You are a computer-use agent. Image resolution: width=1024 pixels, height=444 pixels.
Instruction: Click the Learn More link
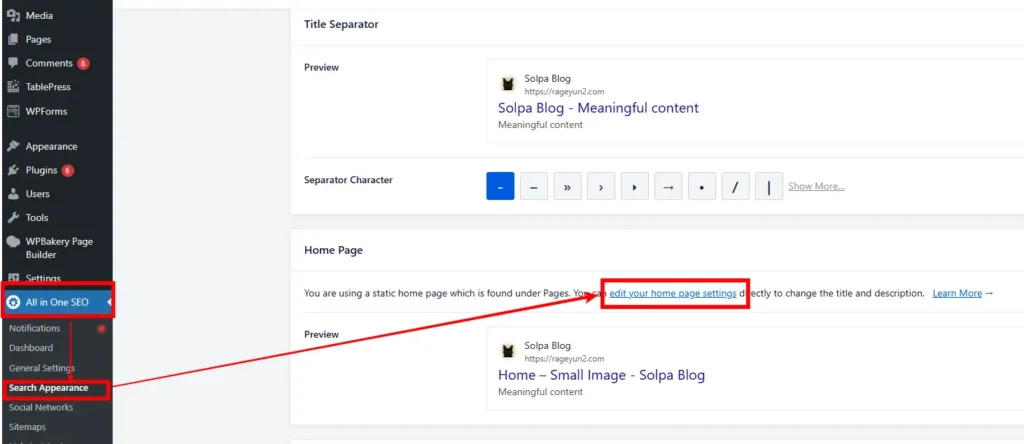(957, 293)
